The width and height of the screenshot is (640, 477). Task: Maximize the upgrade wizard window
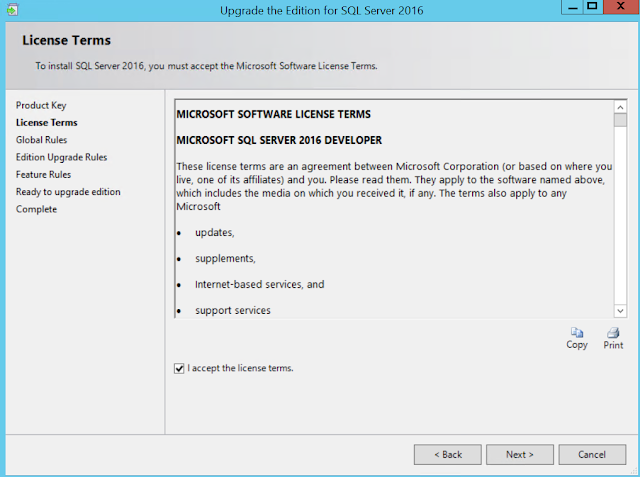(593, 7)
